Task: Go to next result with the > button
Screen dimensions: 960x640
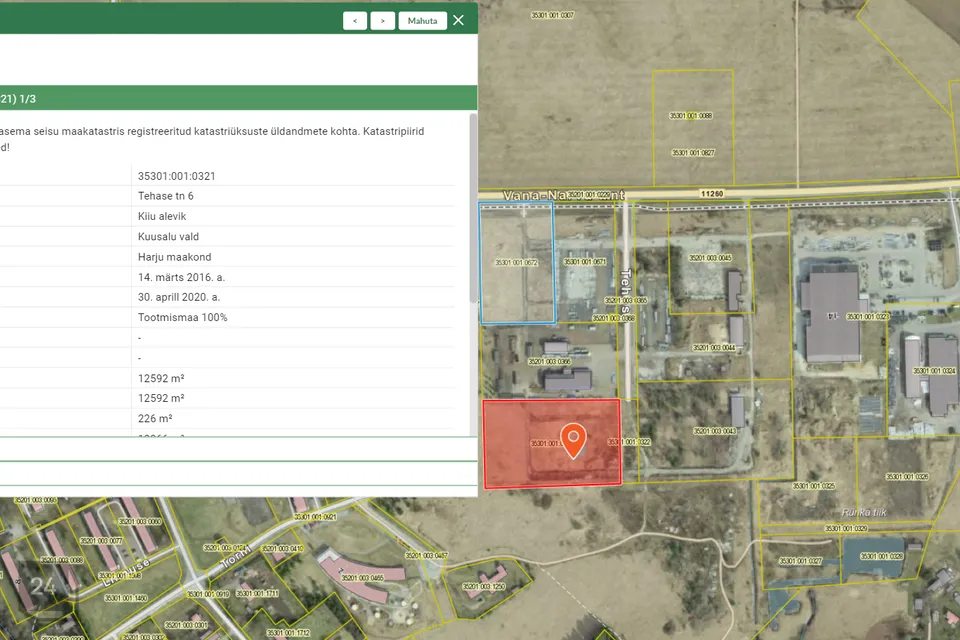Action: tap(383, 20)
